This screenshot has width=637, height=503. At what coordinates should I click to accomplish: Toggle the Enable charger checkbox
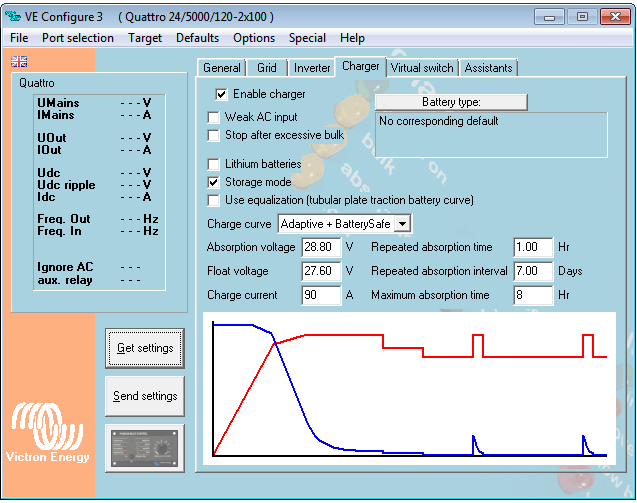point(221,94)
